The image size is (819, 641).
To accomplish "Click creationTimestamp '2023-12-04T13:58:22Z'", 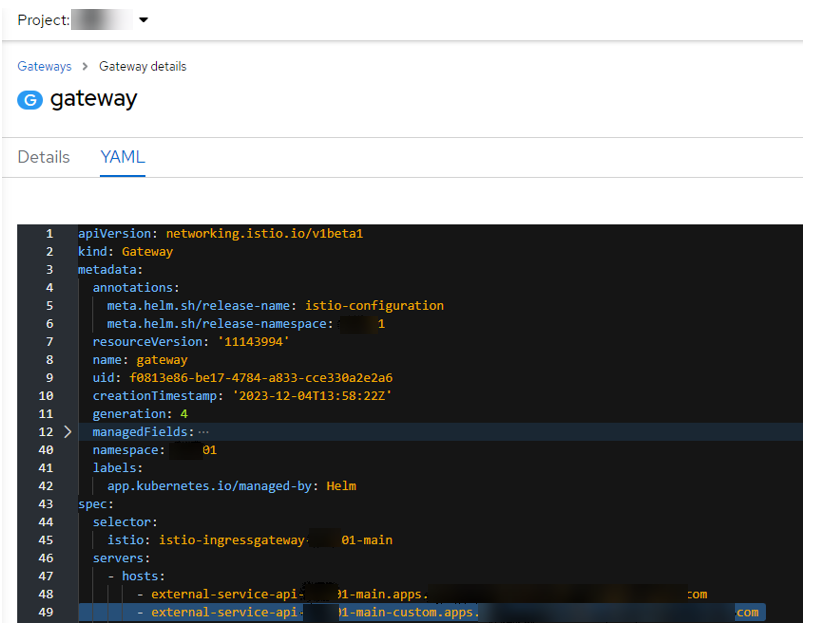I will click(312, 396).
